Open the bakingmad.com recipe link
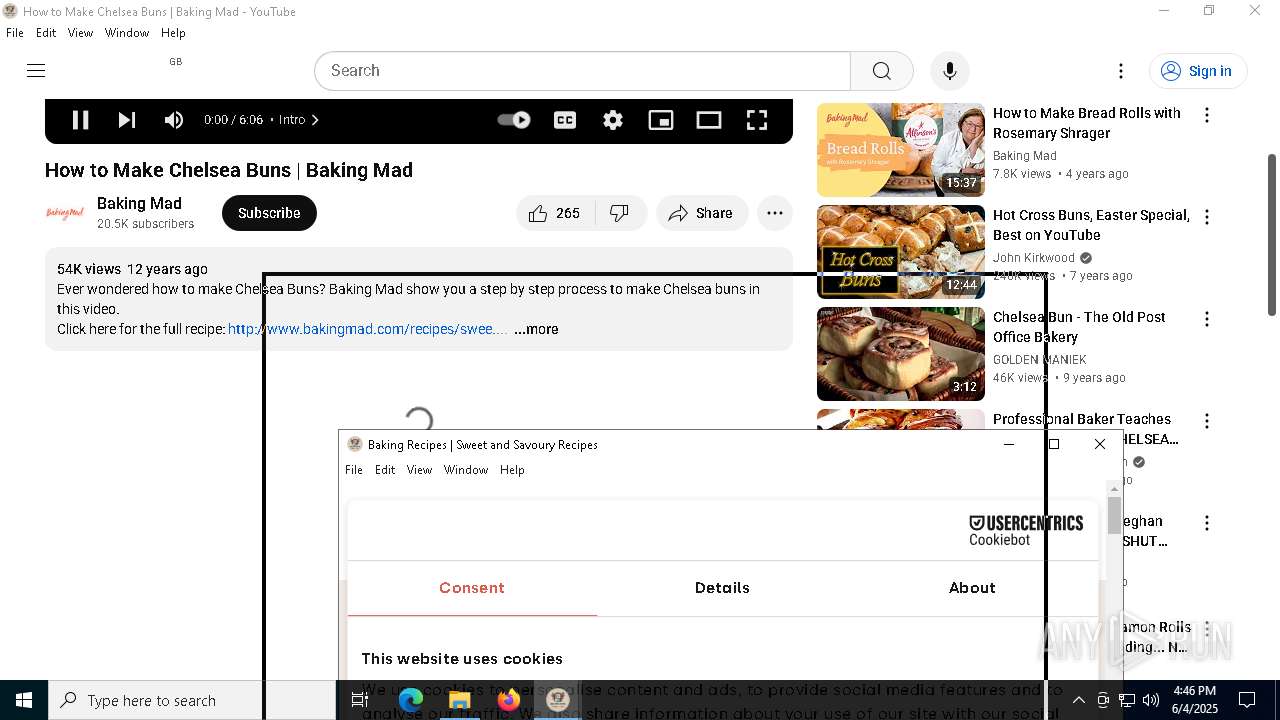Screen dimensions: 1280x720 pos(367,329)
